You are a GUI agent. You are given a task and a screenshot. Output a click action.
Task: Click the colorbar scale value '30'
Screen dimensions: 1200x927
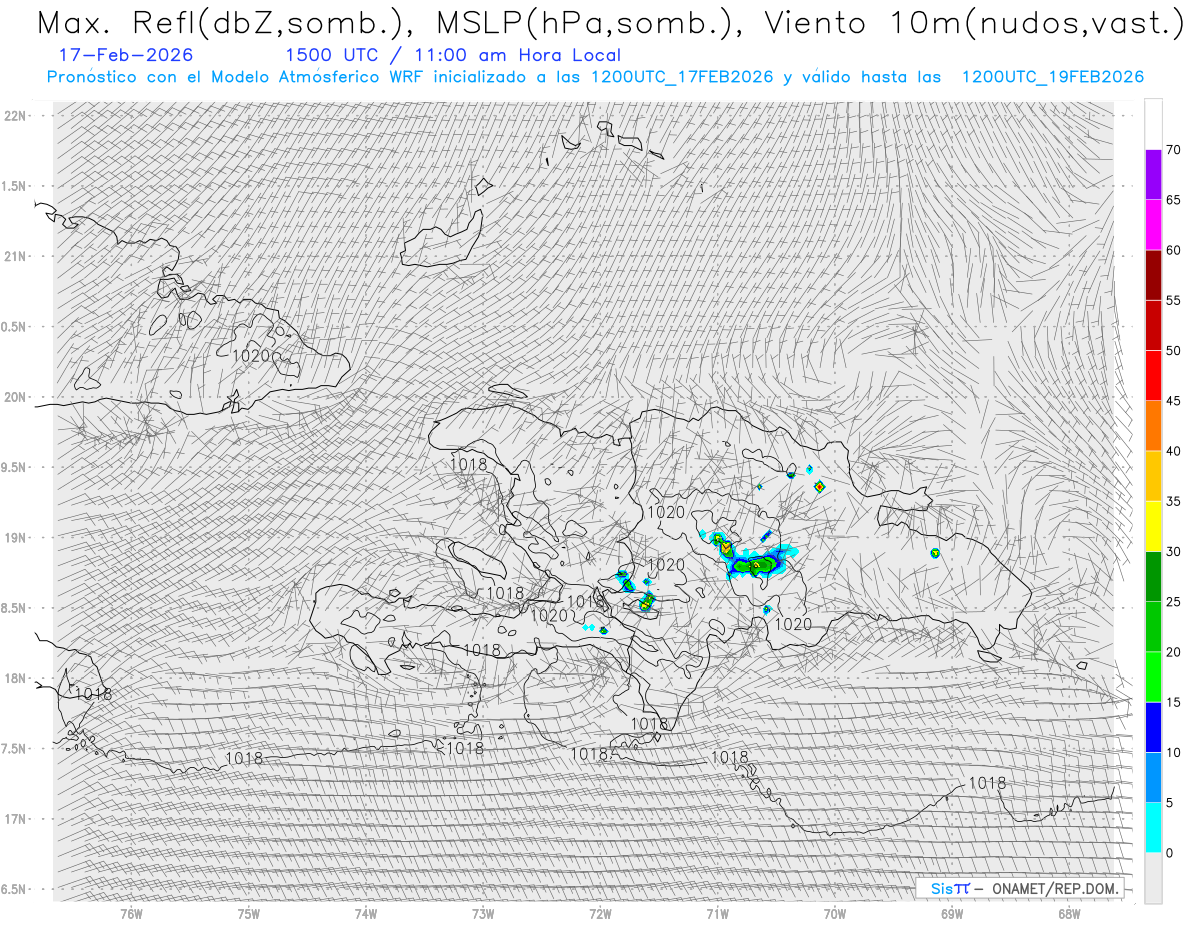click(x=1173, y=551)
